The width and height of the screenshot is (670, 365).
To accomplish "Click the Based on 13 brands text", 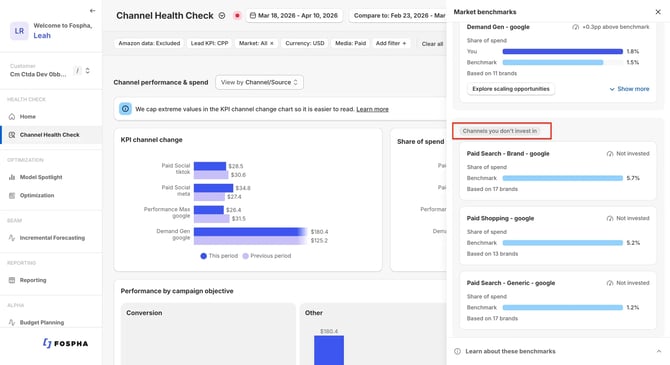I will pyautogui.click(x=492, y=253).
